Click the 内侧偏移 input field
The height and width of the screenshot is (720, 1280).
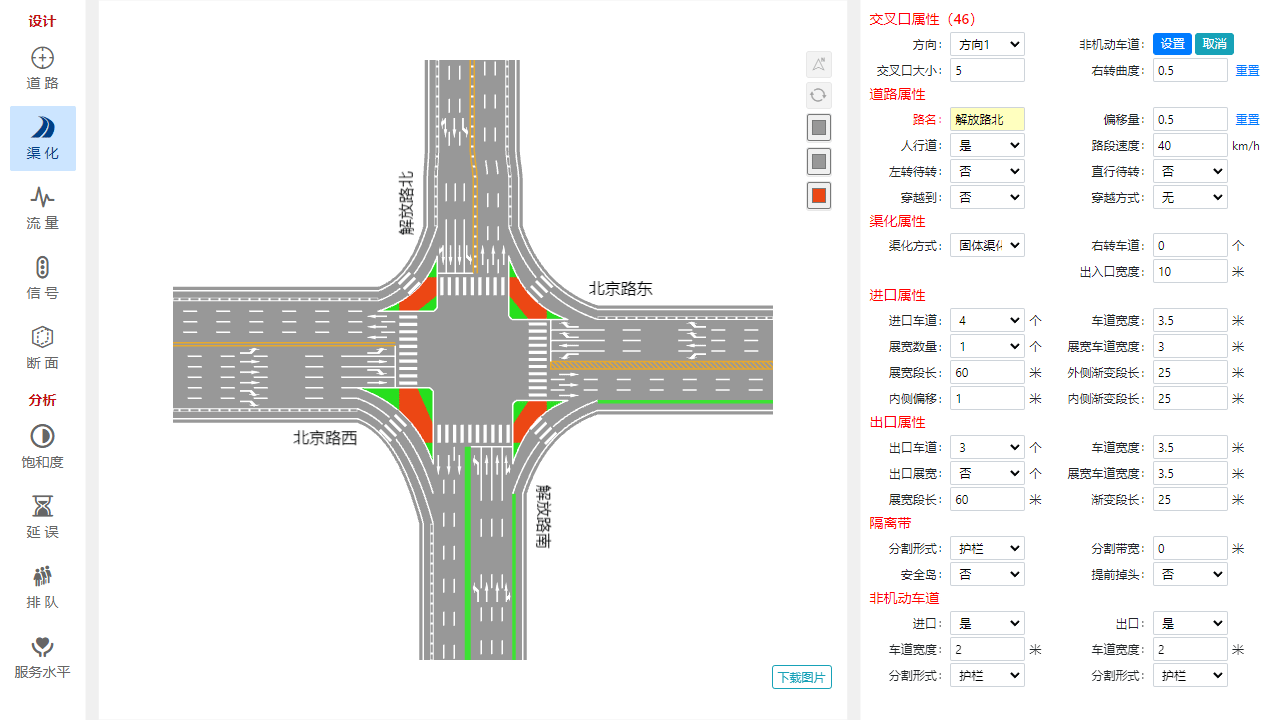point(987,398)
